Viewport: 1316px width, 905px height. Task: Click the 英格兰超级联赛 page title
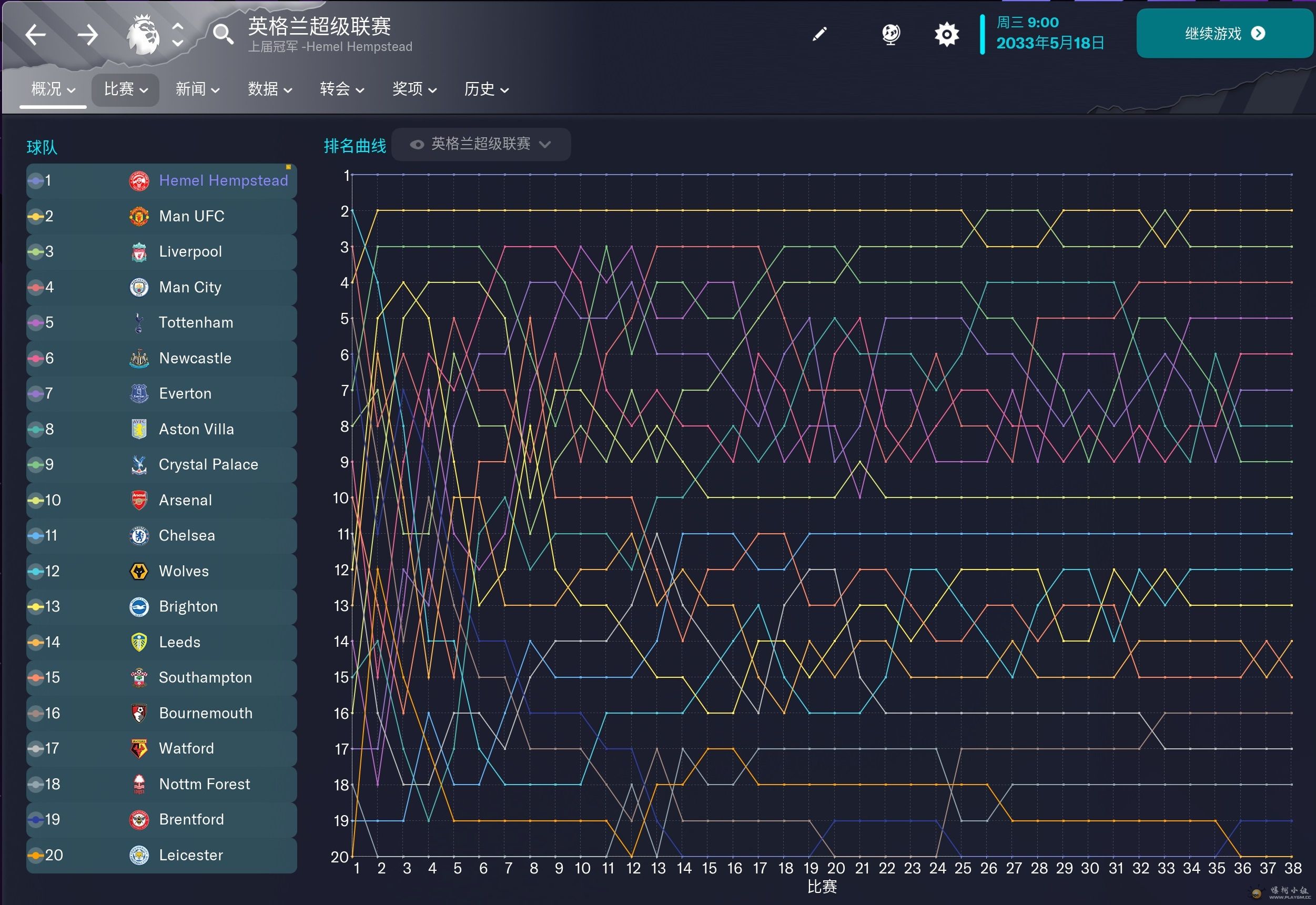[x=319, y=26]
